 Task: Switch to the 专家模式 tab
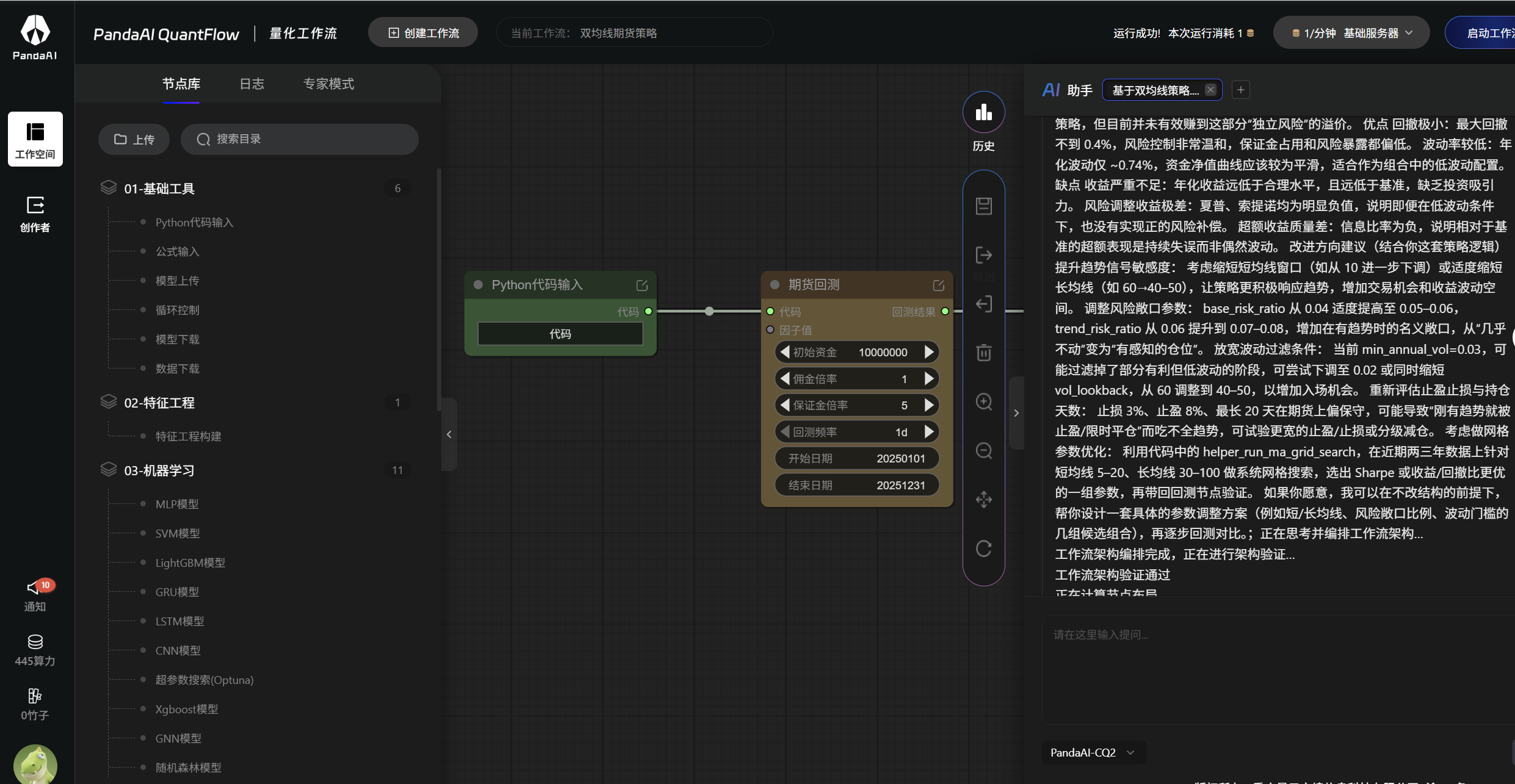tap(328, 84)
